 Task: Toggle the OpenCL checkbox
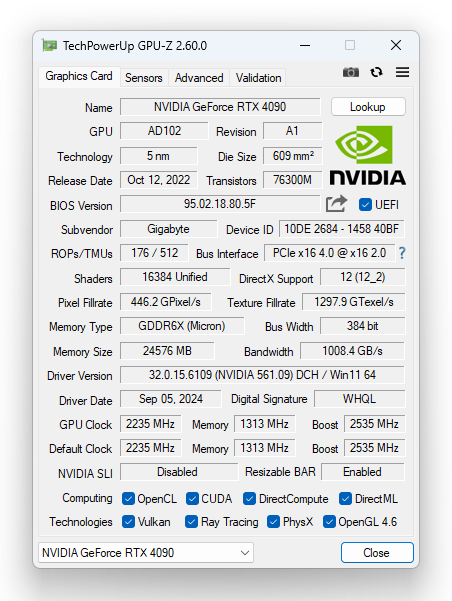click(x=128, y=499)
